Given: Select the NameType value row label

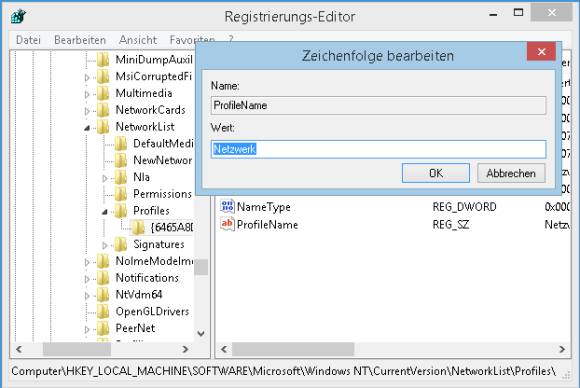Looking at the screenshot, I should pyautogui.click(x=263, y=207).
